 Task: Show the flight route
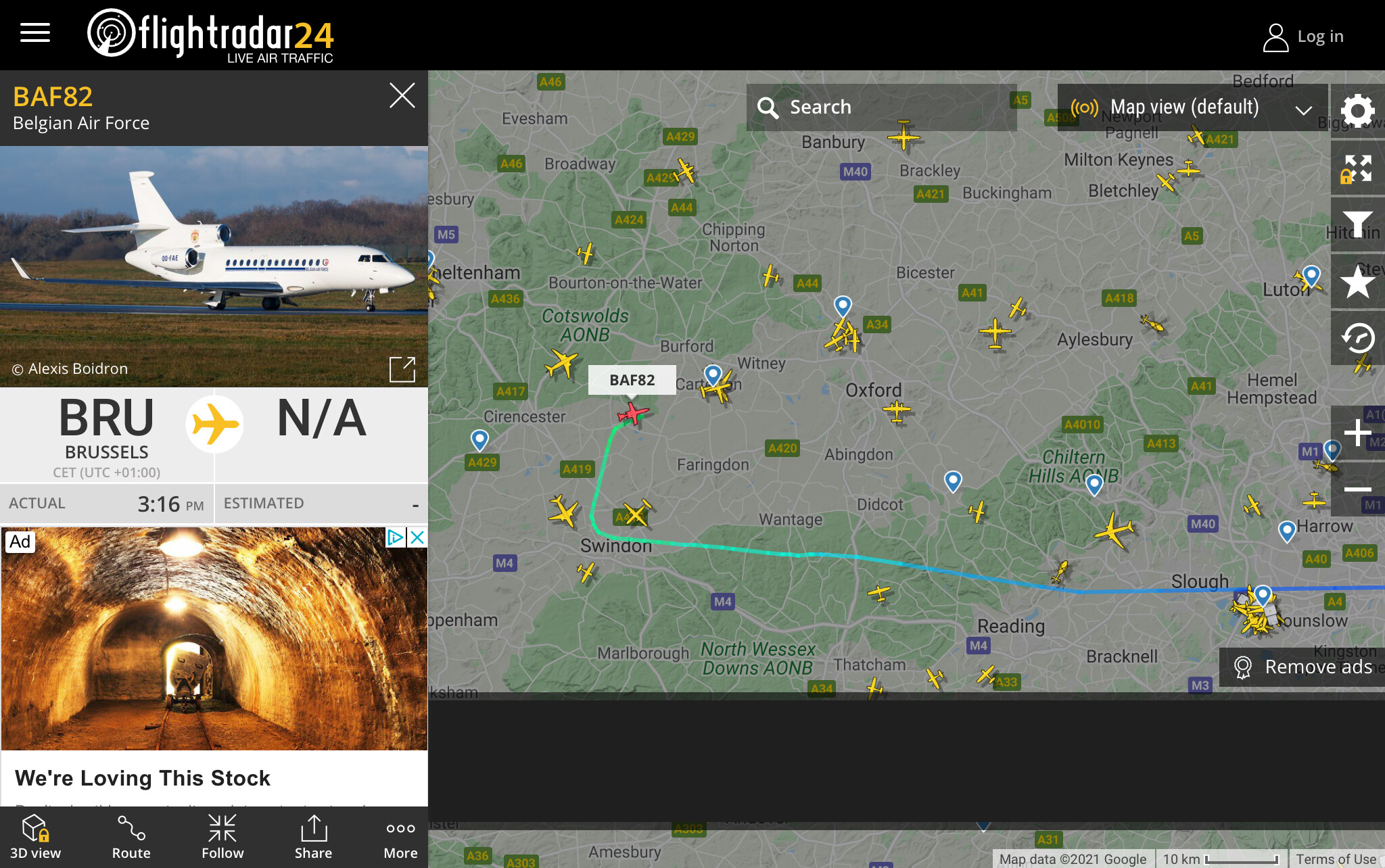coord(131,837)
